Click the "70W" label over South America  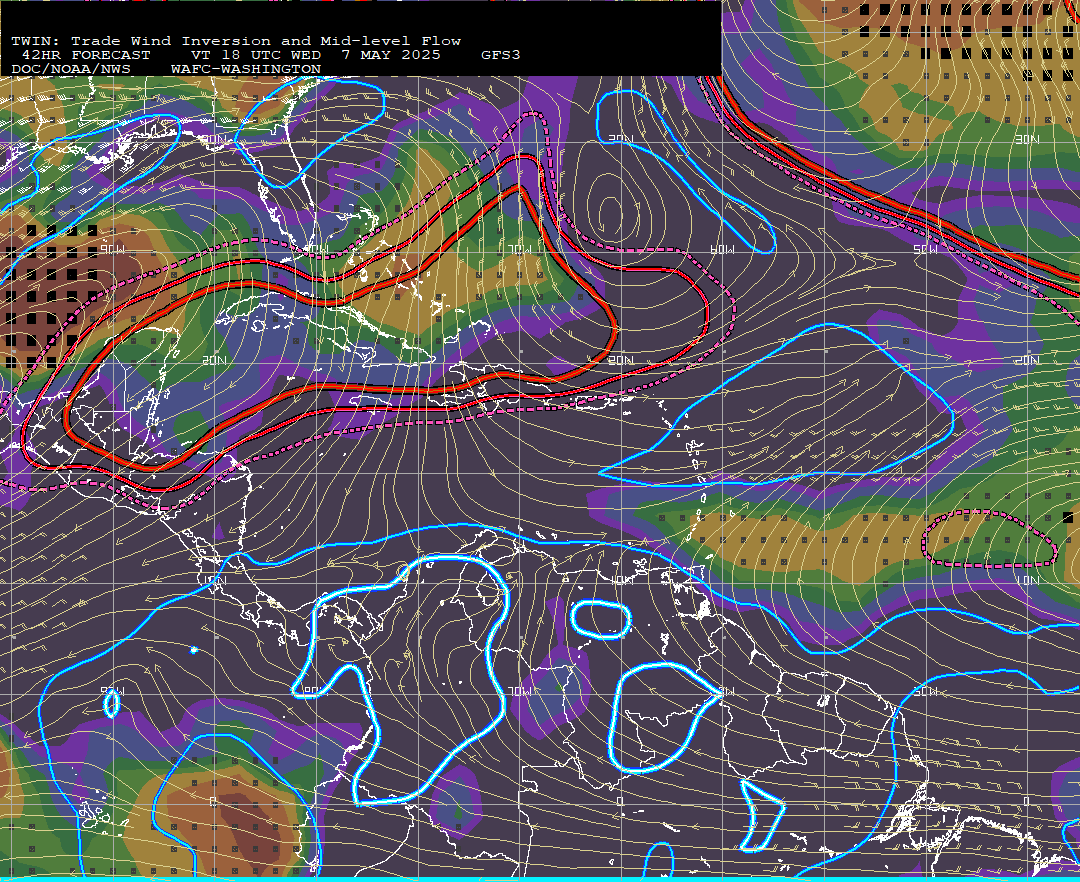(x=519, y=691)
